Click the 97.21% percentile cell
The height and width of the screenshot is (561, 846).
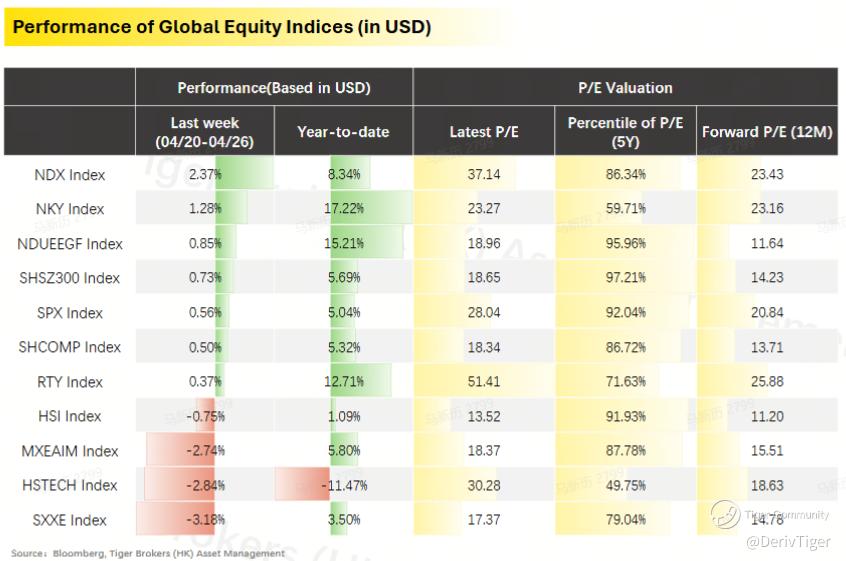[x=625, y=277]
